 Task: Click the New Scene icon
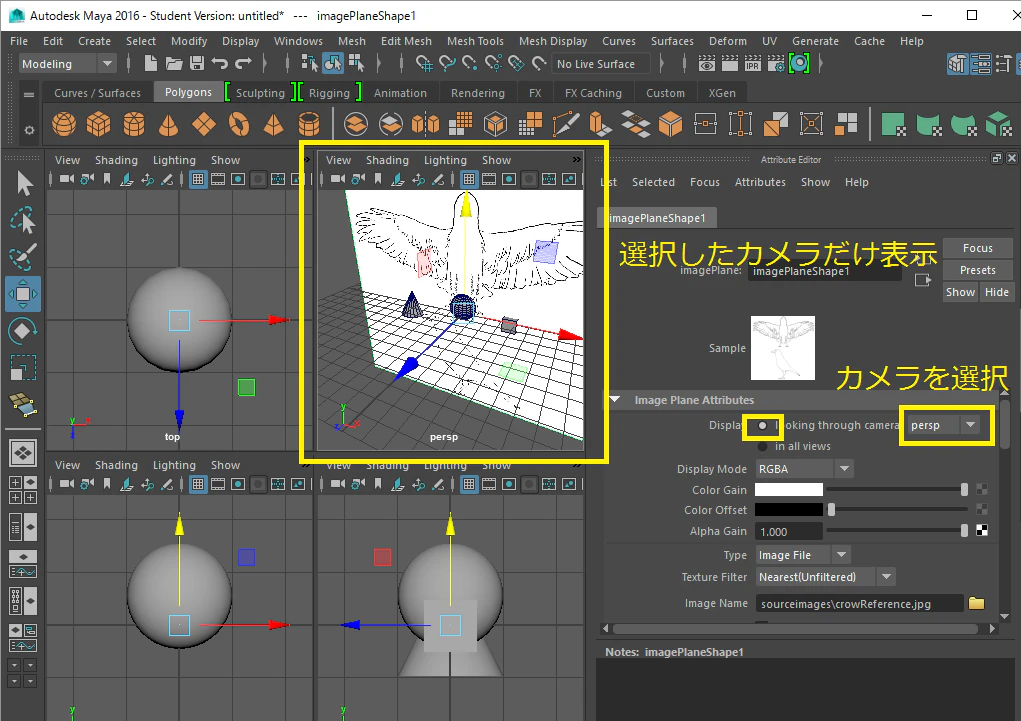[150, 63]
